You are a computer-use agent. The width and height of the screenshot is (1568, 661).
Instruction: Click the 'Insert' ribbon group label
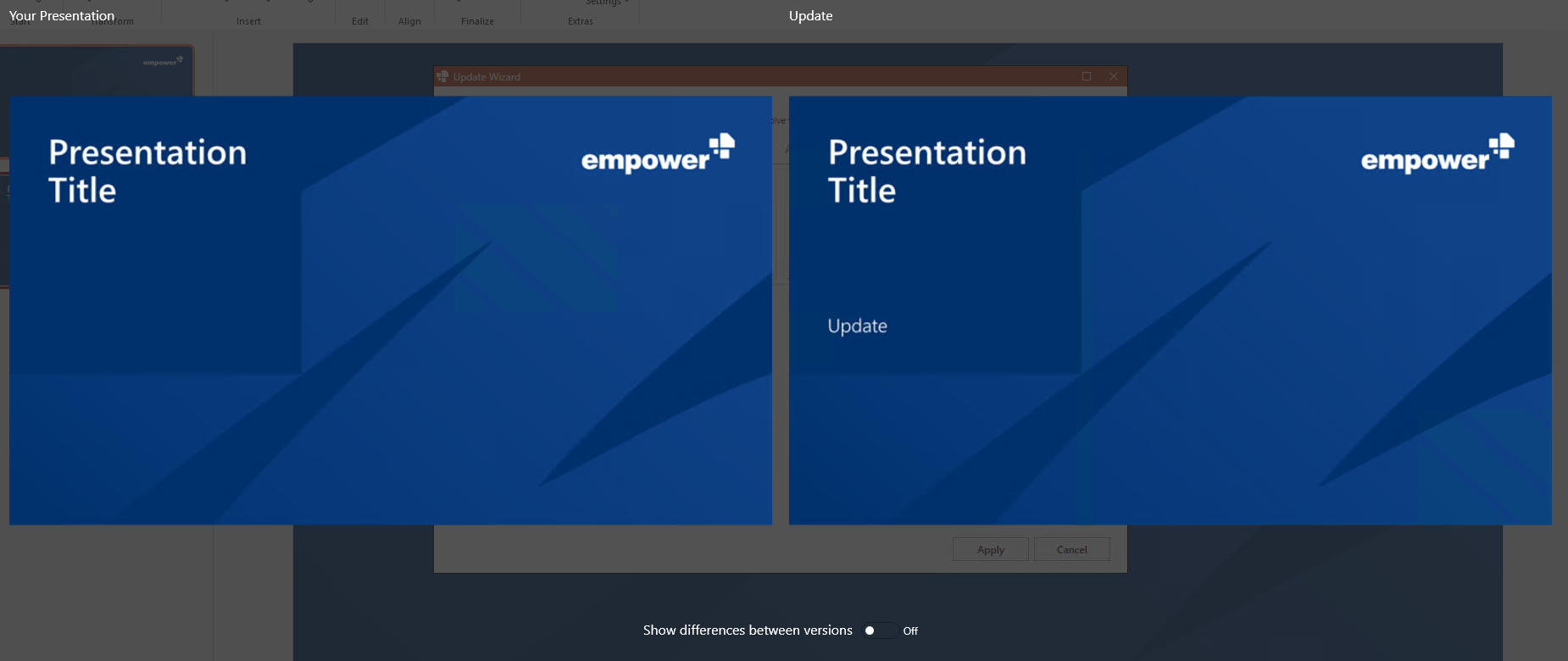click(249, 21)
